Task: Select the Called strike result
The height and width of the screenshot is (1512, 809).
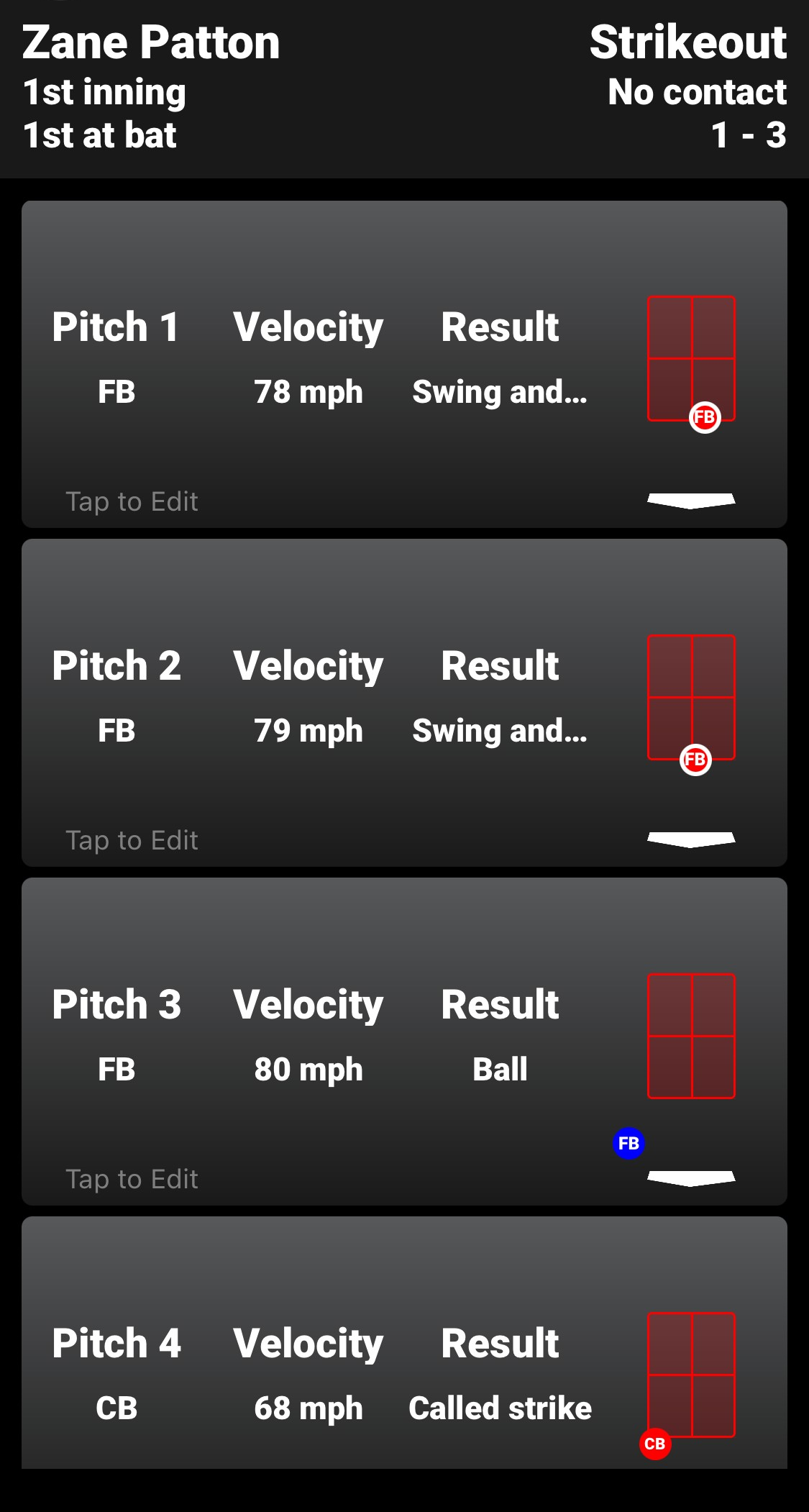Action: (x=500, y=1408)
